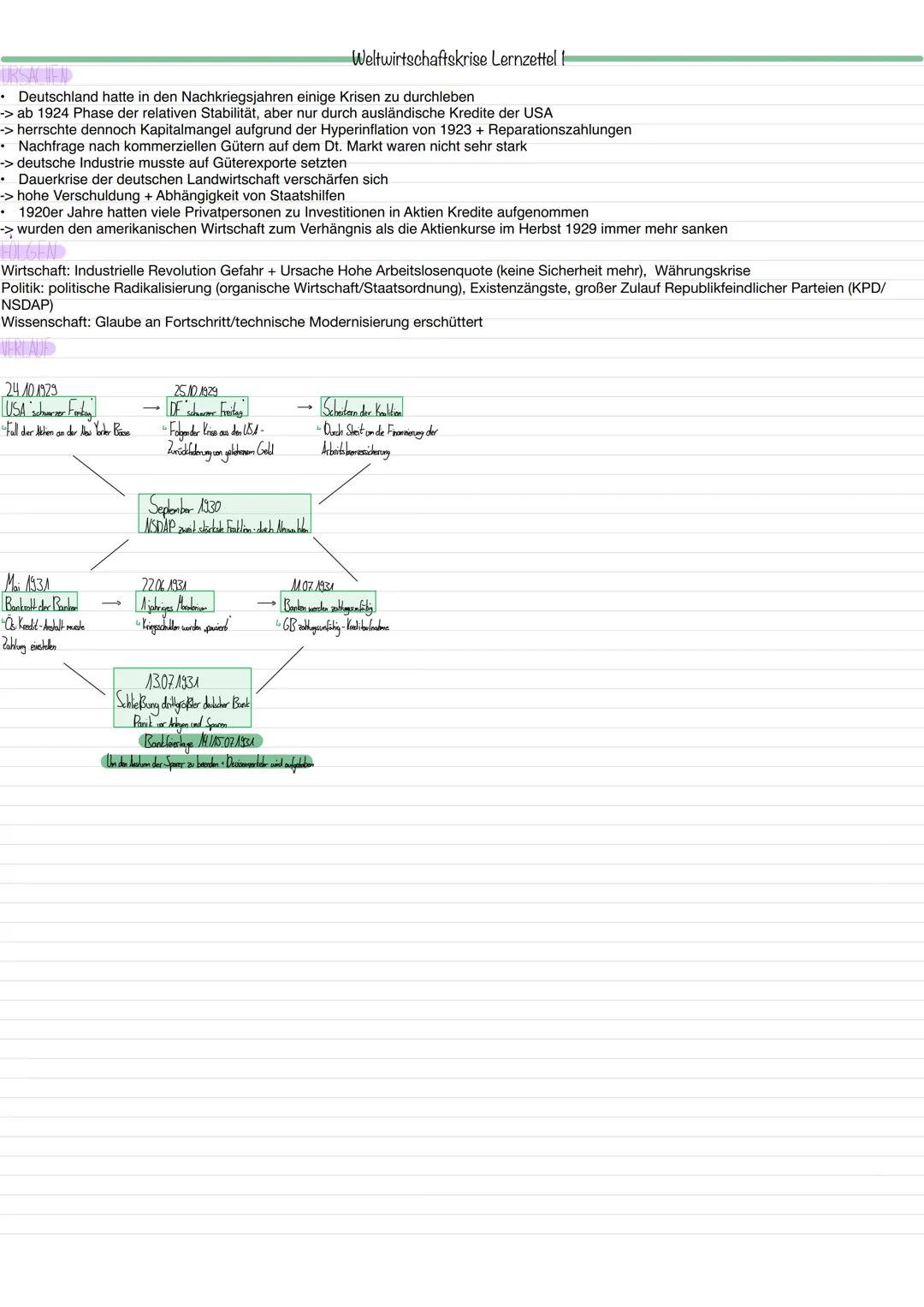
Task: Click the green 'Bankfeiertage 14/15.07.1931' highlight
Action: [200, 740]
